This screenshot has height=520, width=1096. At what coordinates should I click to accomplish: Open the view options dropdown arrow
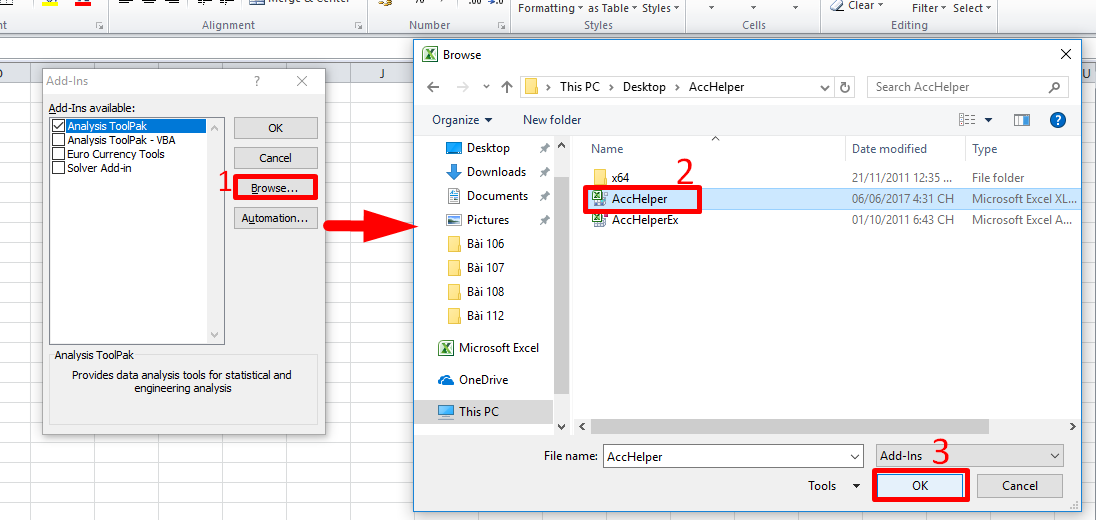click(988, 120)
